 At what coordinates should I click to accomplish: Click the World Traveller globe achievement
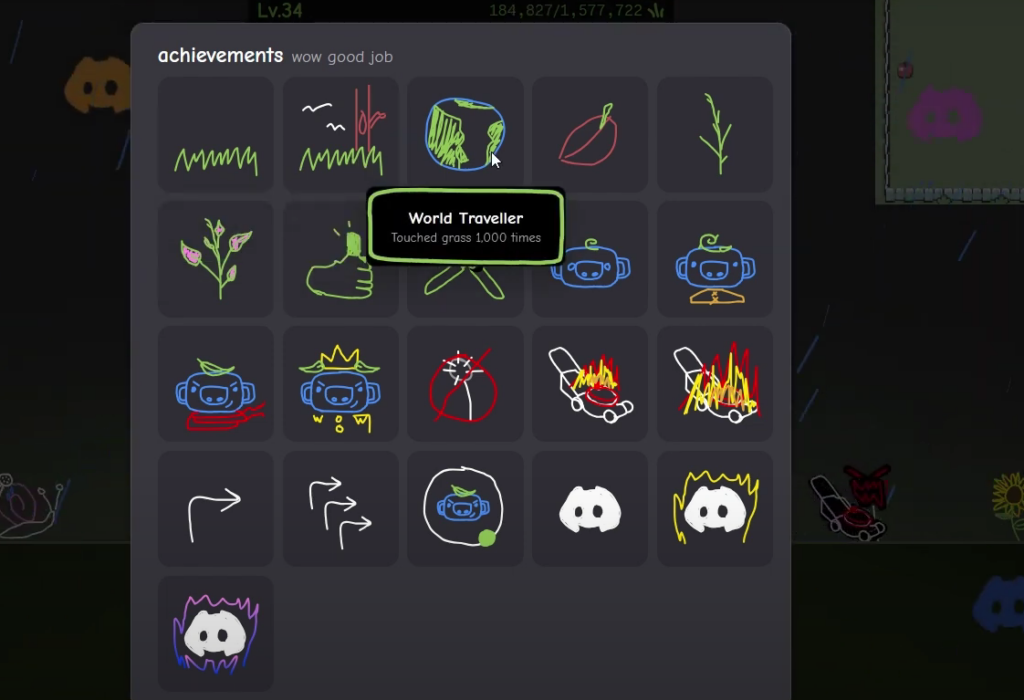(465, 134)
